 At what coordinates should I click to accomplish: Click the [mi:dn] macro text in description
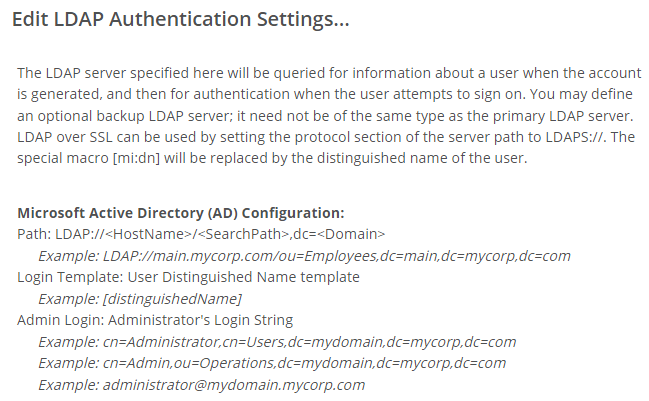click(x=136, y=158)
